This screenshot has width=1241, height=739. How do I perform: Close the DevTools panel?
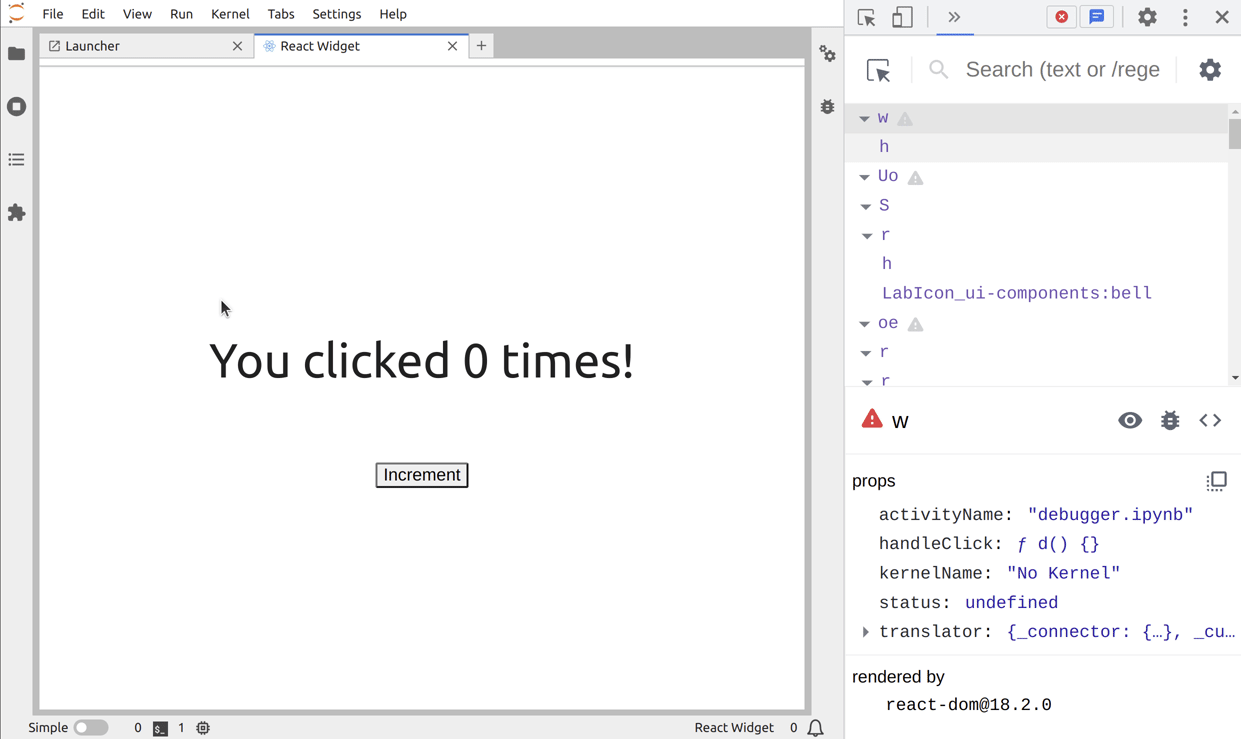point(1222,17)
